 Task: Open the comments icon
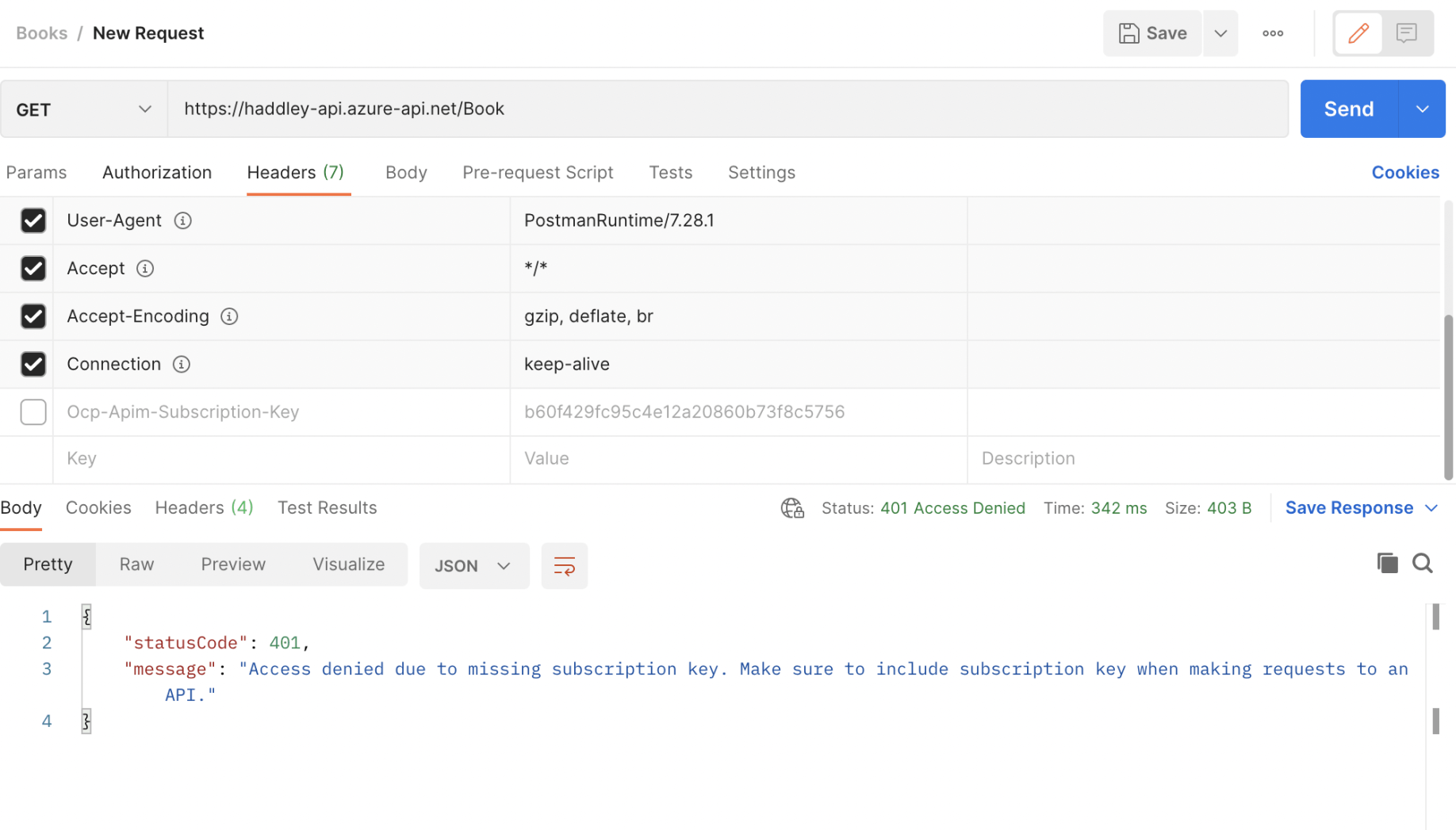(1406, 33)
